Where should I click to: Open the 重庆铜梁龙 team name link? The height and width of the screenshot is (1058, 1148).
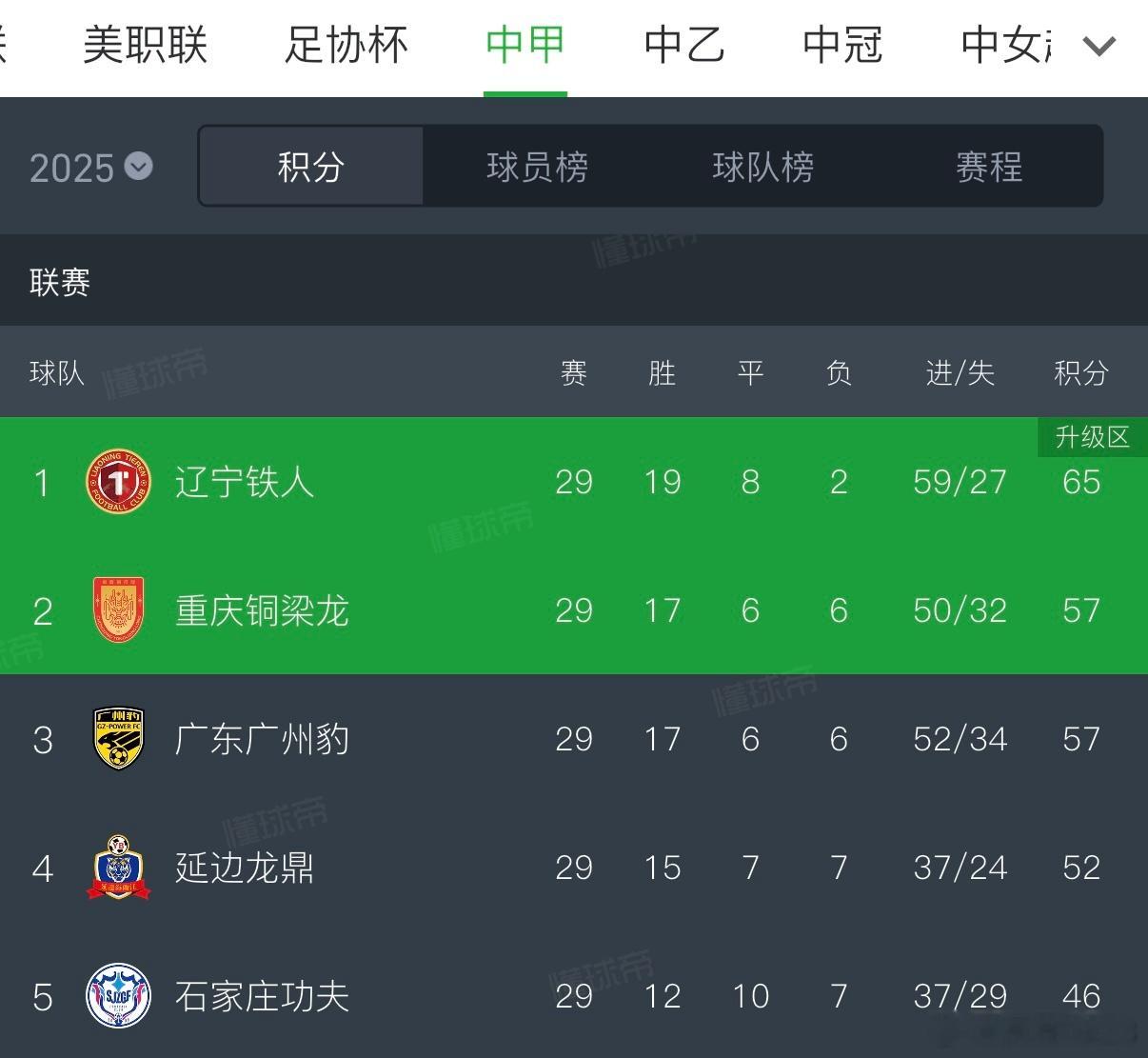(262, 610)
